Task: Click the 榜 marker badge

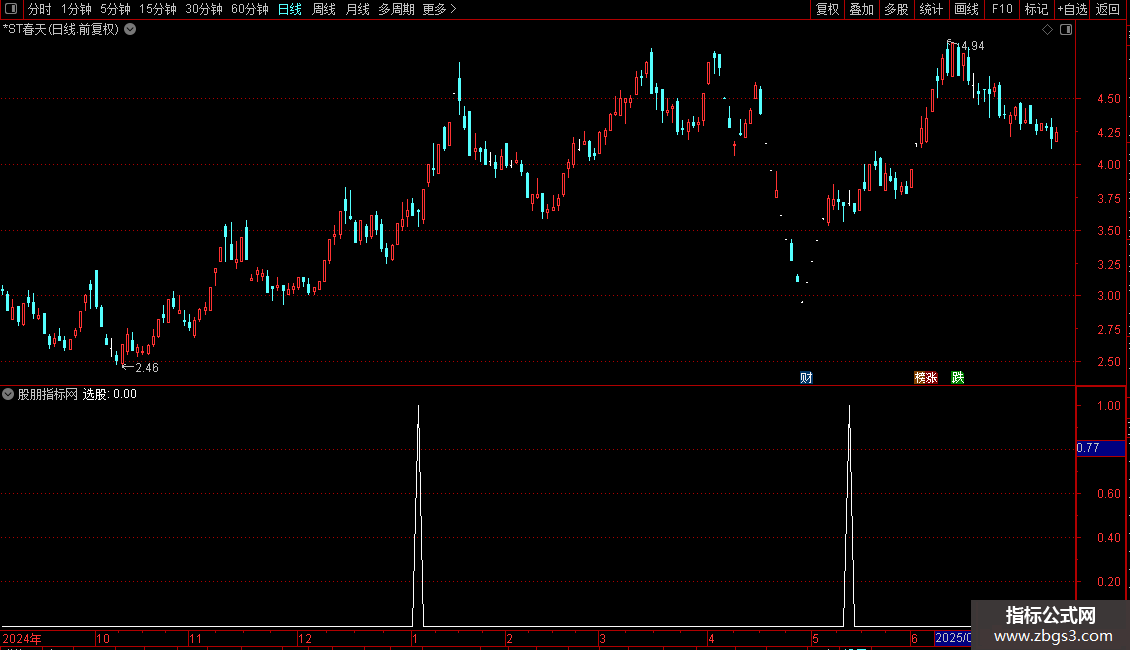Action: coord(920,378)
